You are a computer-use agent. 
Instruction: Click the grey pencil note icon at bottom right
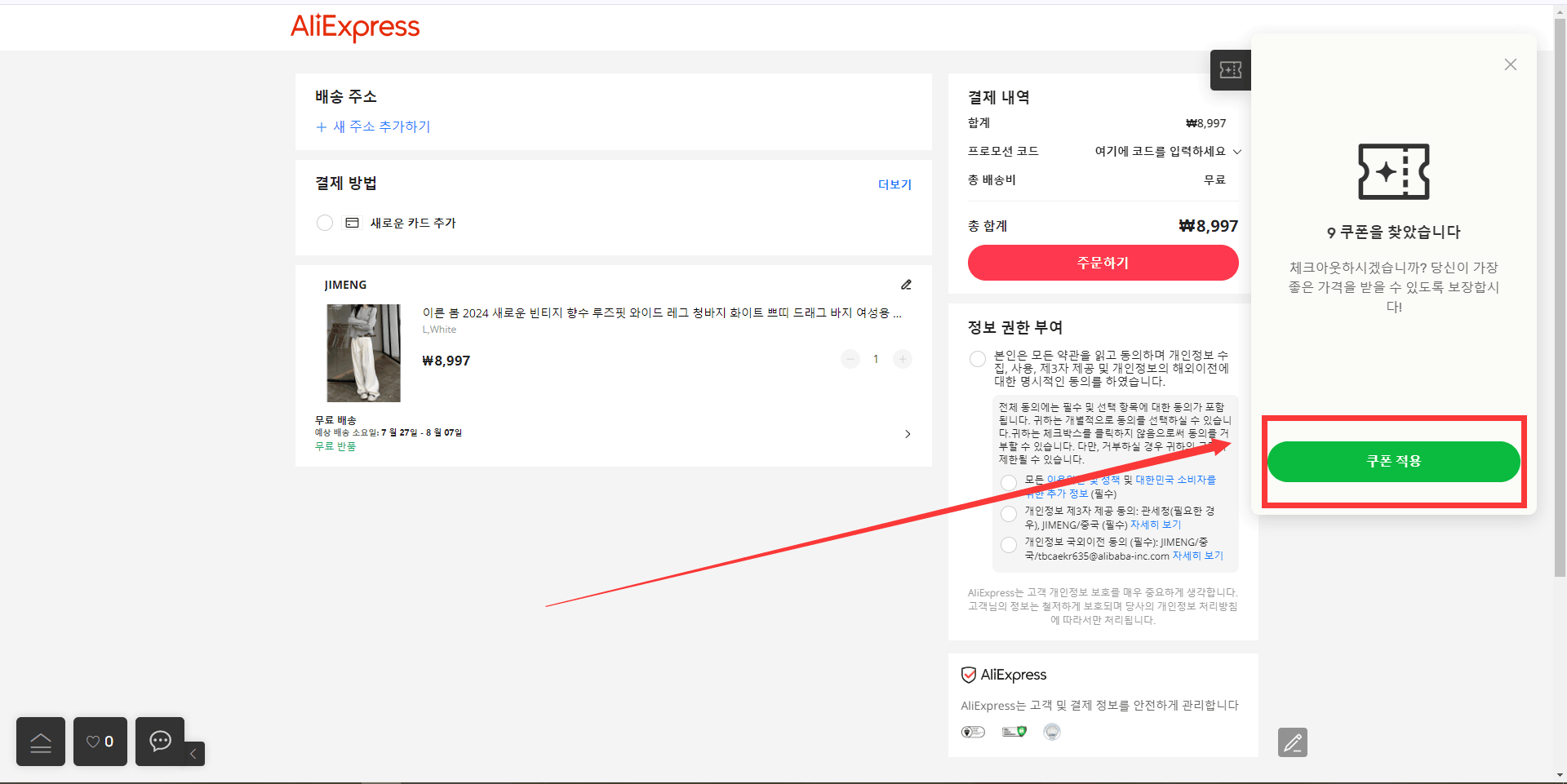(x=1293, y=742)
